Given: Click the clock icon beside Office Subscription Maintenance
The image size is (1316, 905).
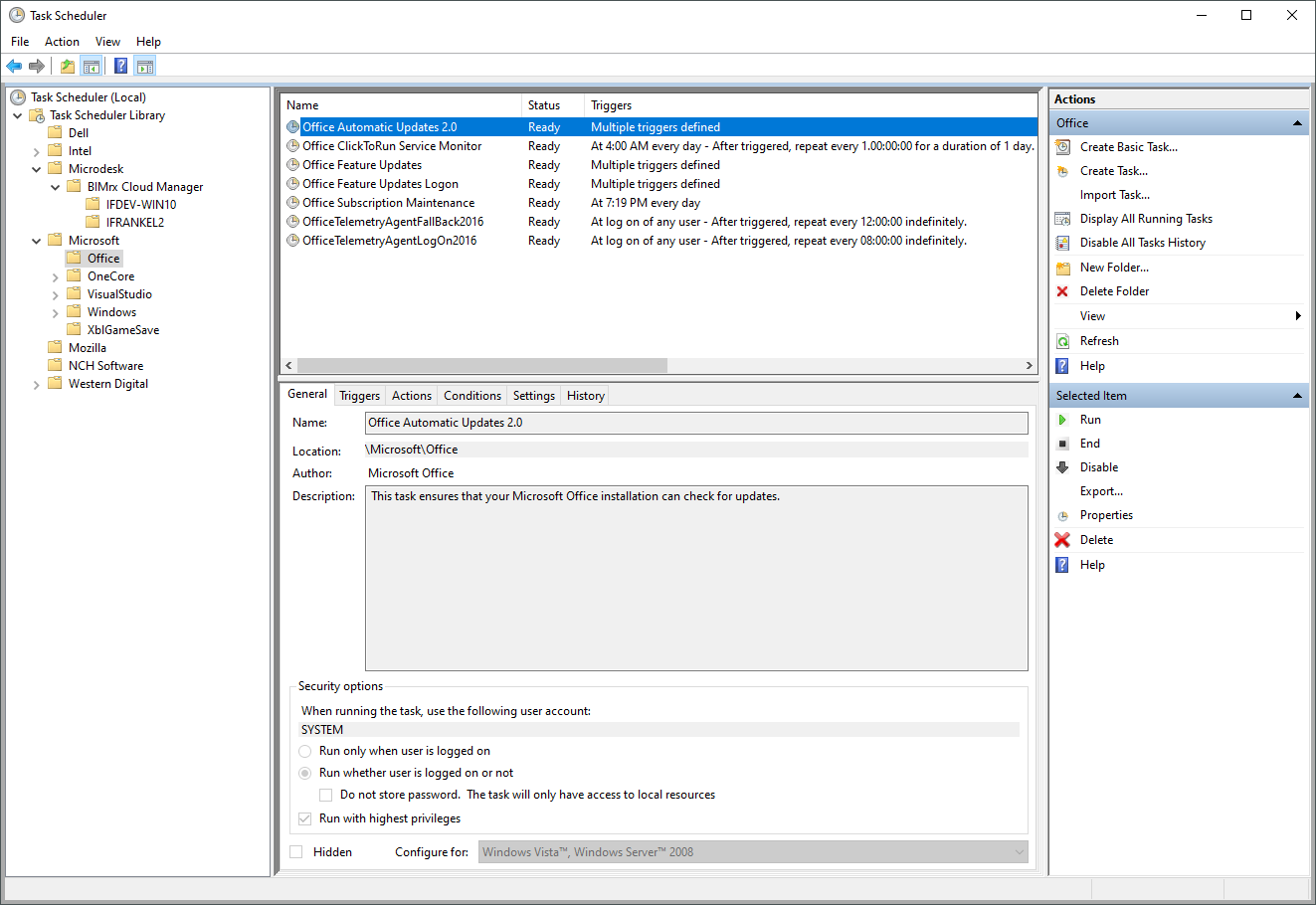Looking at the screenshot, I should pos(292,203).
